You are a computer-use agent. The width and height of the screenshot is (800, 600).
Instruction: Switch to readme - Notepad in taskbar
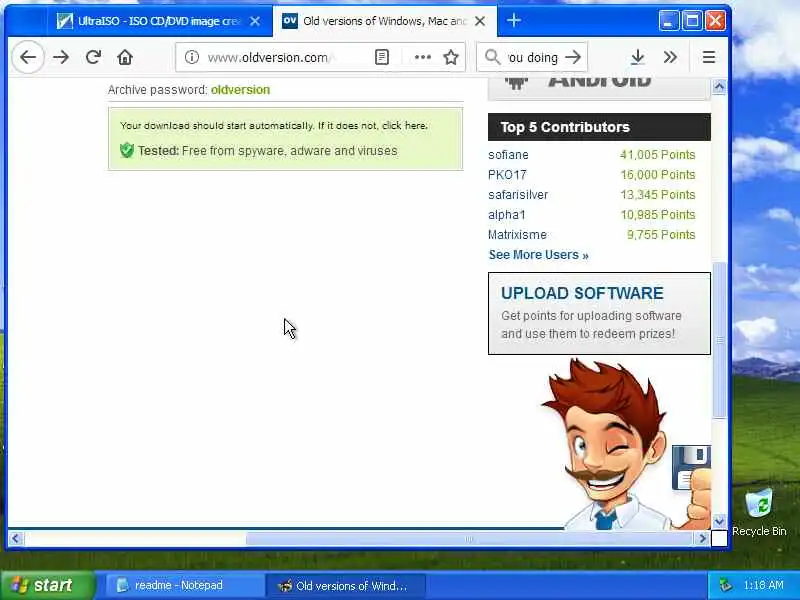coord(185,585)
